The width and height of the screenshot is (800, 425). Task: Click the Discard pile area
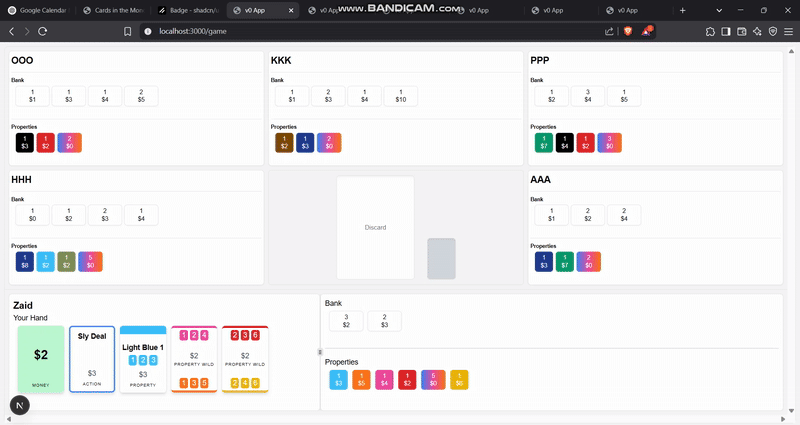click(x=376, y=228)
